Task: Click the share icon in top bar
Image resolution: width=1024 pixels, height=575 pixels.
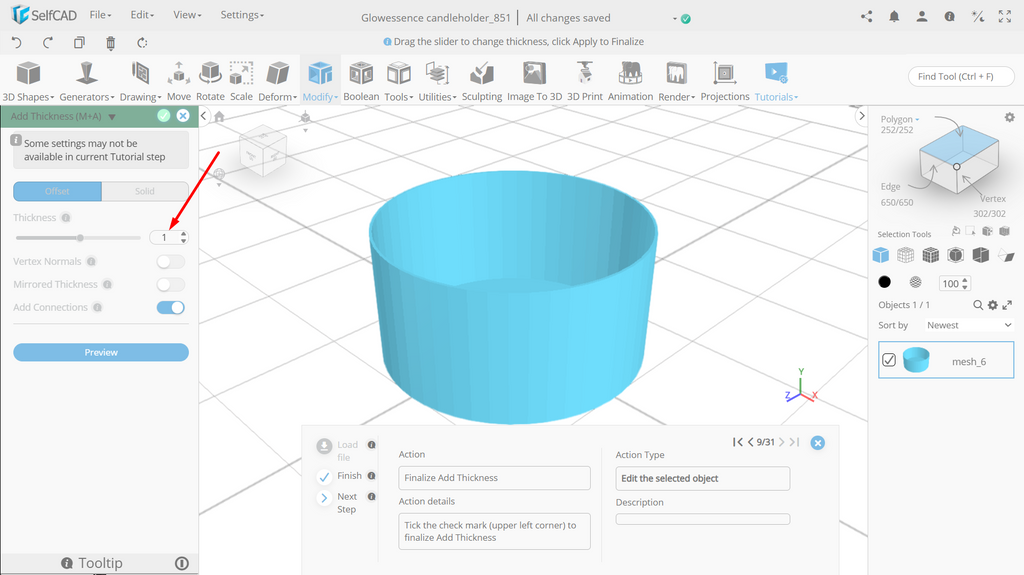Action: [867, 17]
